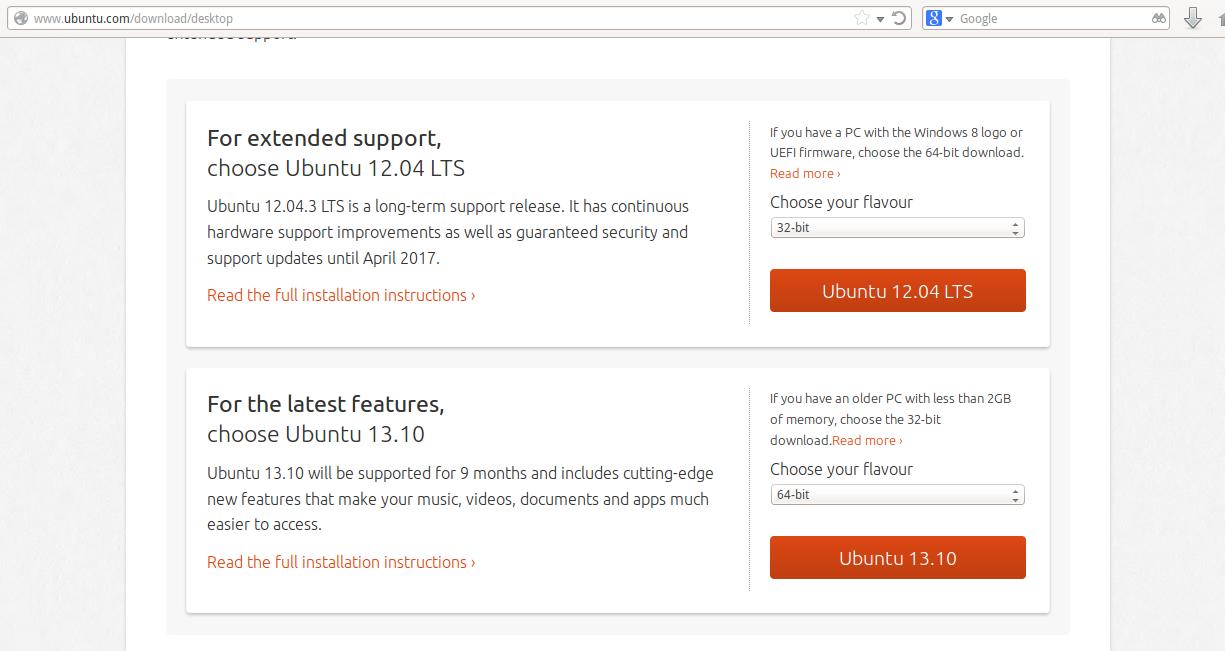1225x651 pixels.
Task: Download with the Ubuntu 13.10 button
Action: click(898, 558)
